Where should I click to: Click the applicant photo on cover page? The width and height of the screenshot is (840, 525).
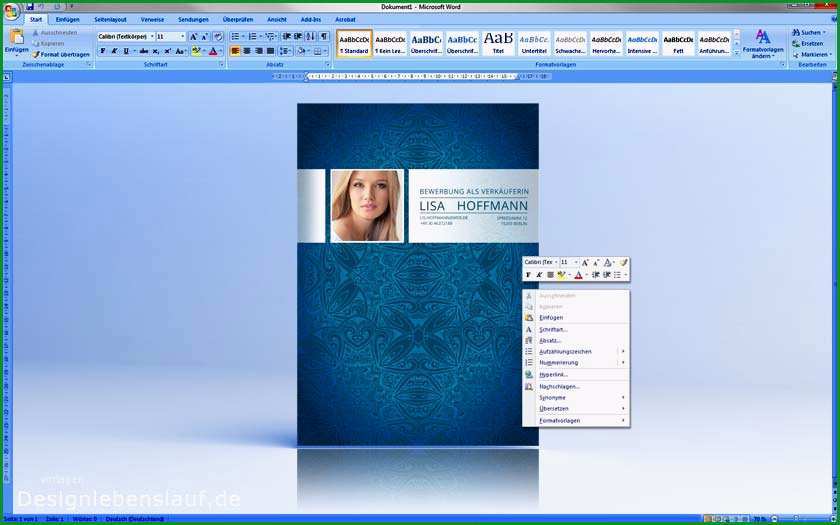pyautogui.click(x=367, y=206)
